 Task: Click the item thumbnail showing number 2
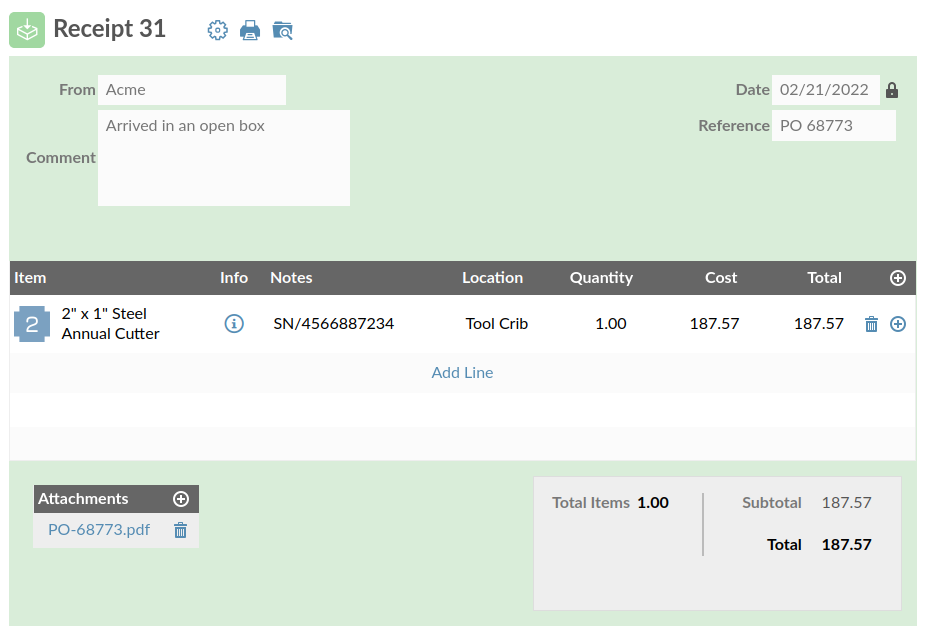pyautogui.click(x=32, y=324)
